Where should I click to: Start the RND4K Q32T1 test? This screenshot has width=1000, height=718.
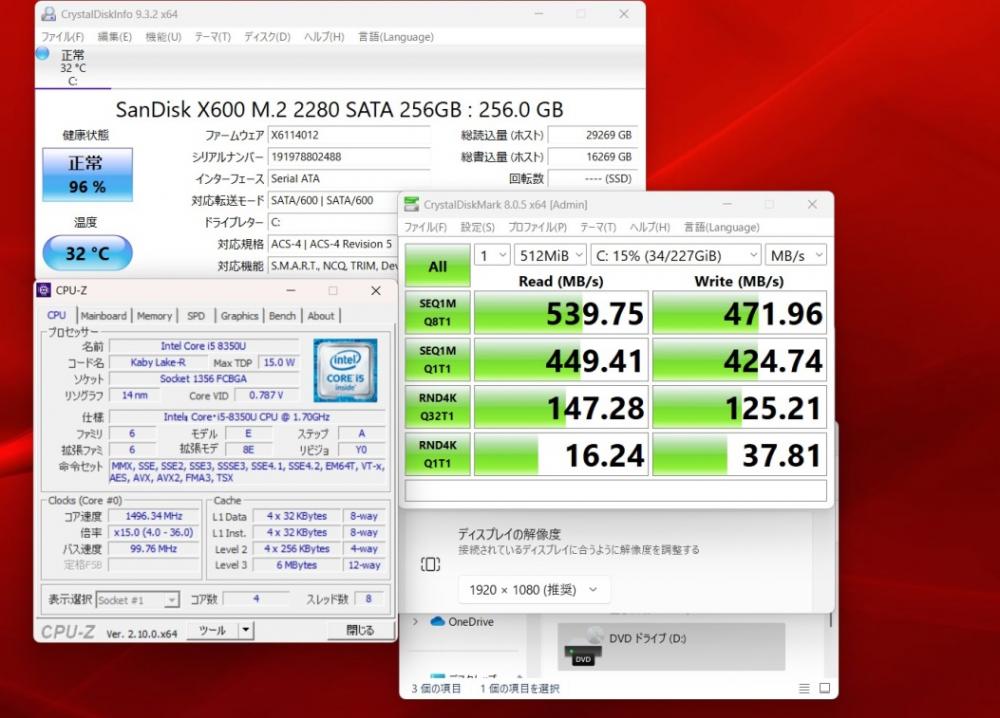(438, 407)
